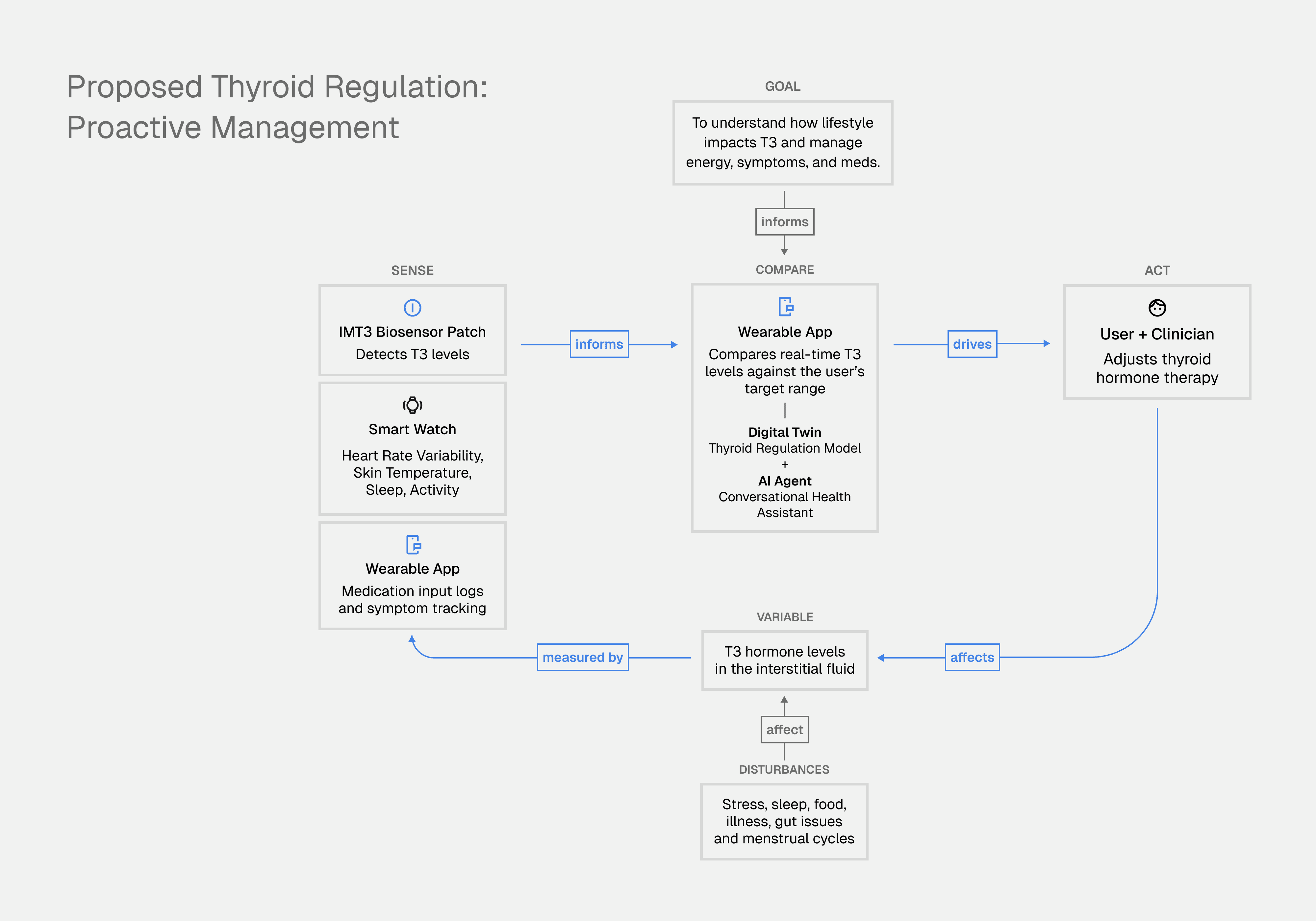
Task: Click the 'AI Agent' heading text
Action: click(784, 481)
